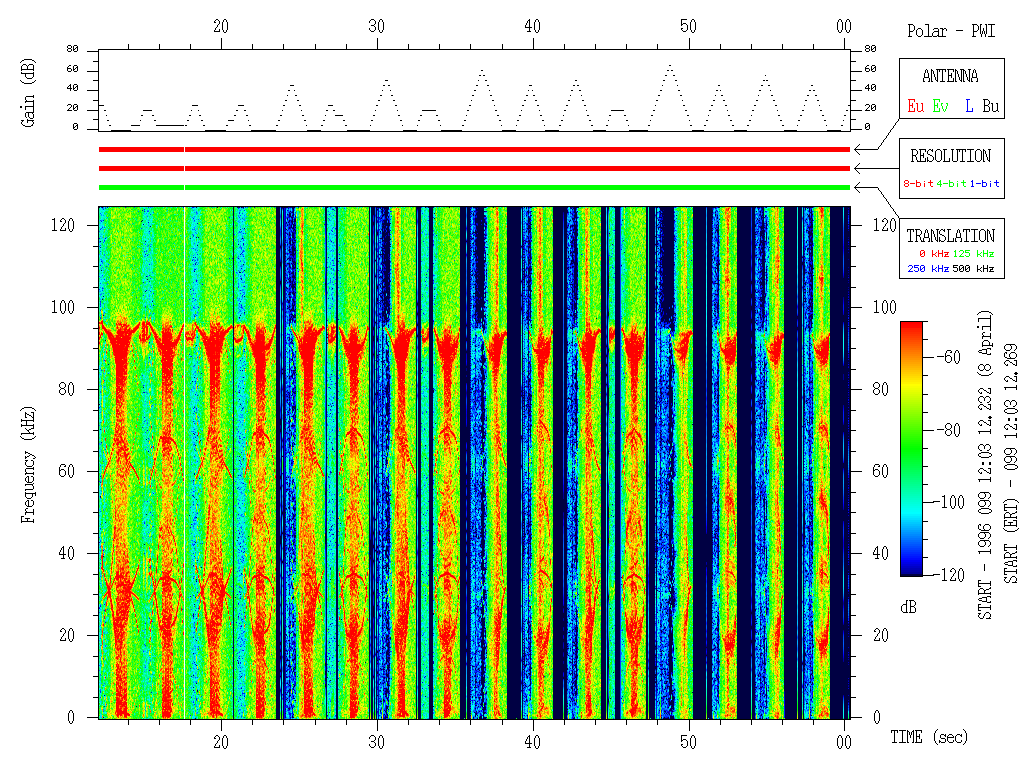Image resolution: width=1024 pixels, height=768 pixels.
Task: Click the blue L antenna label
Action: click(x=969, y=105)
